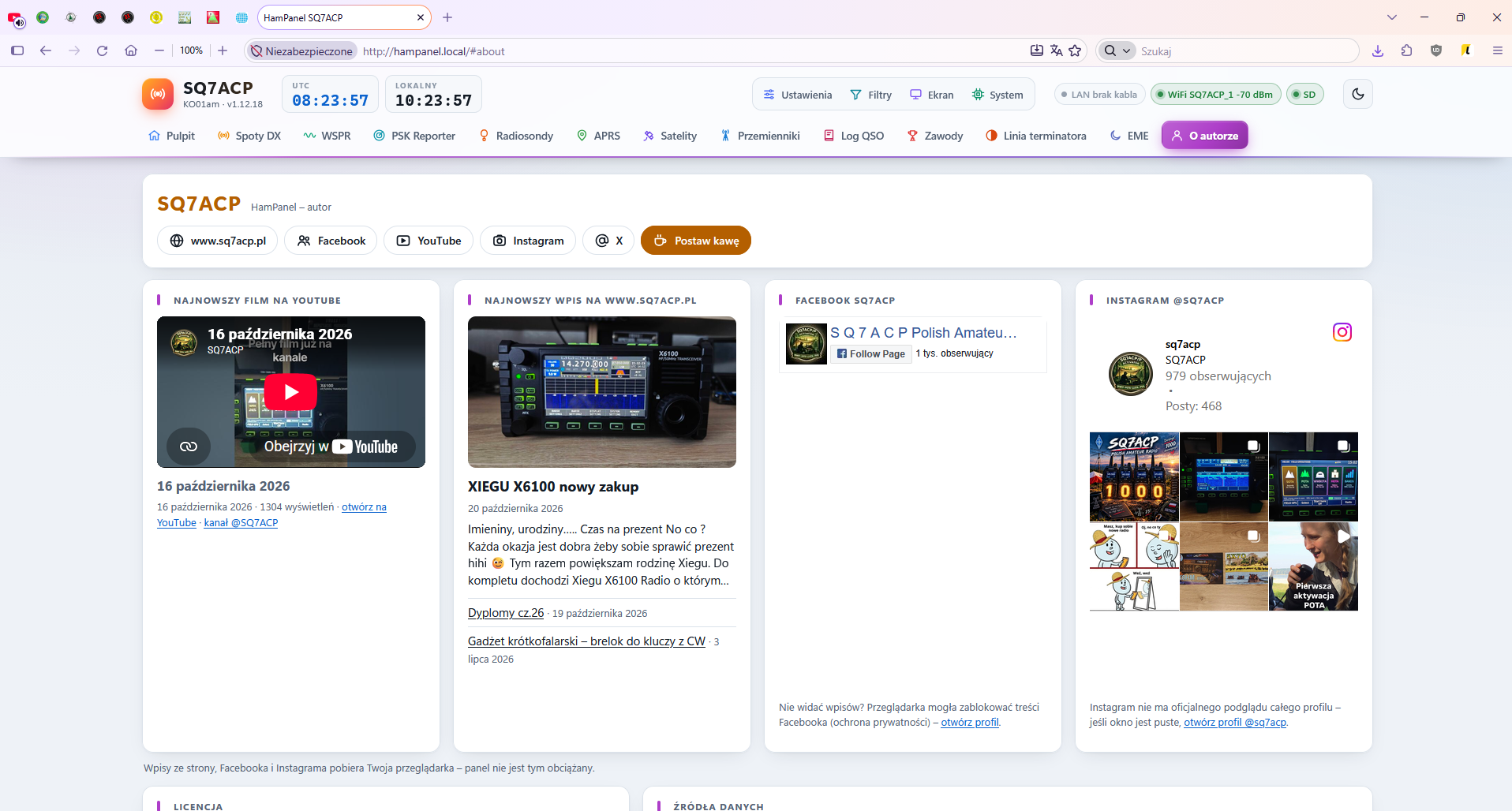Select the O autorze tab
The image size is (1512, 811).
coord(1204,136)
